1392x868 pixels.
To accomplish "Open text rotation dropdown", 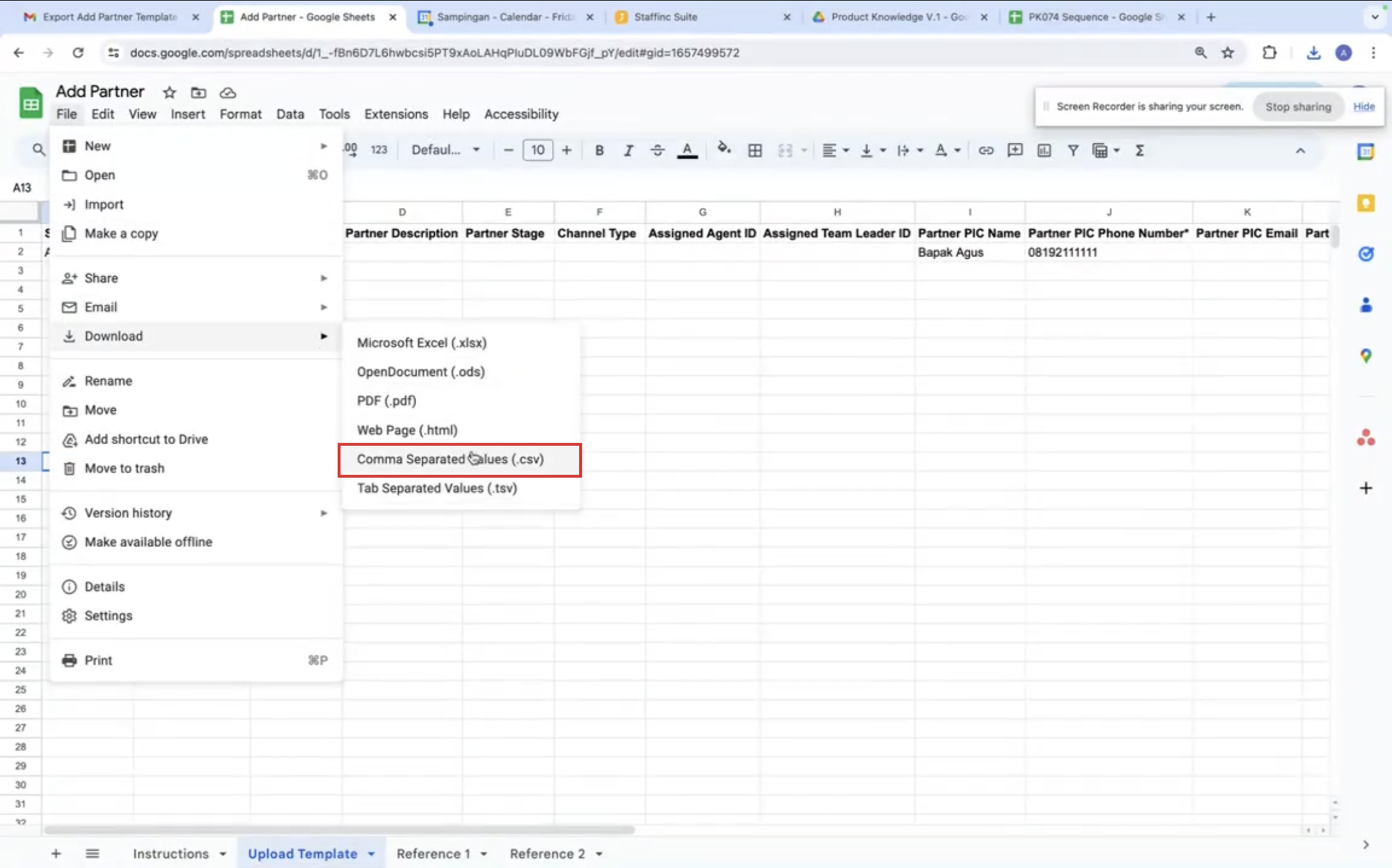I will click(947, 150).
